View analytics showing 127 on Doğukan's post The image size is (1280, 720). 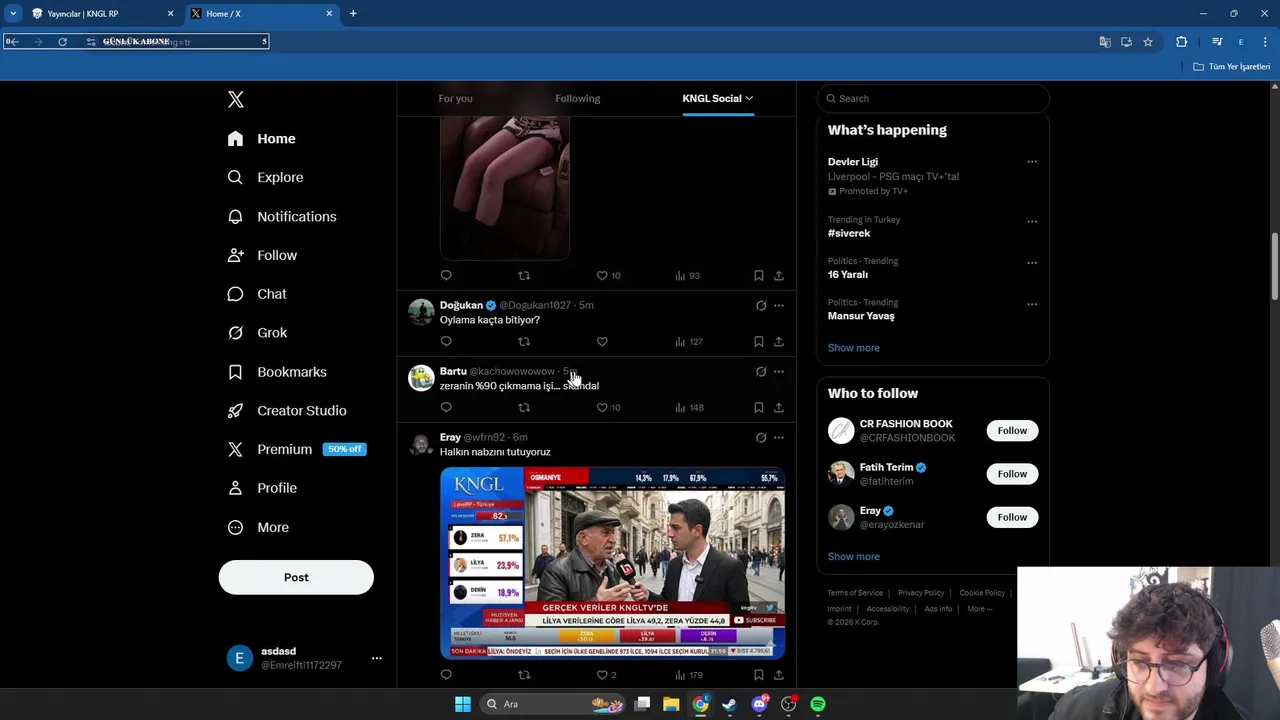688,342
